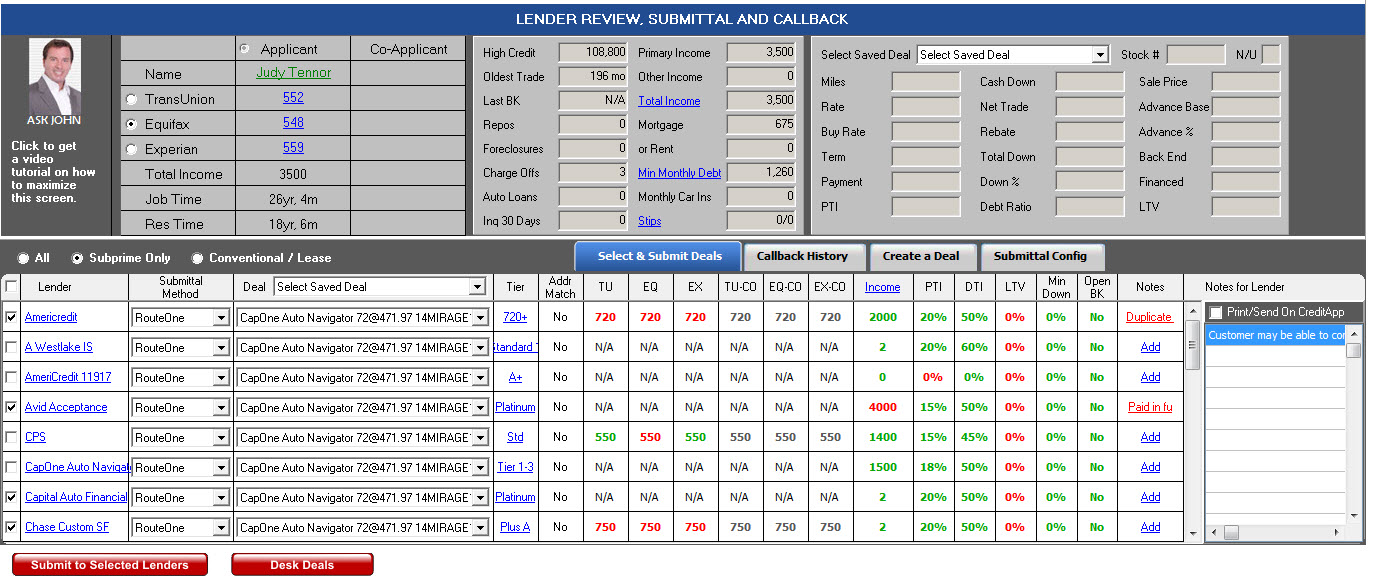
Task: Open CPS row deal dropdown
Action: point(362,437)
